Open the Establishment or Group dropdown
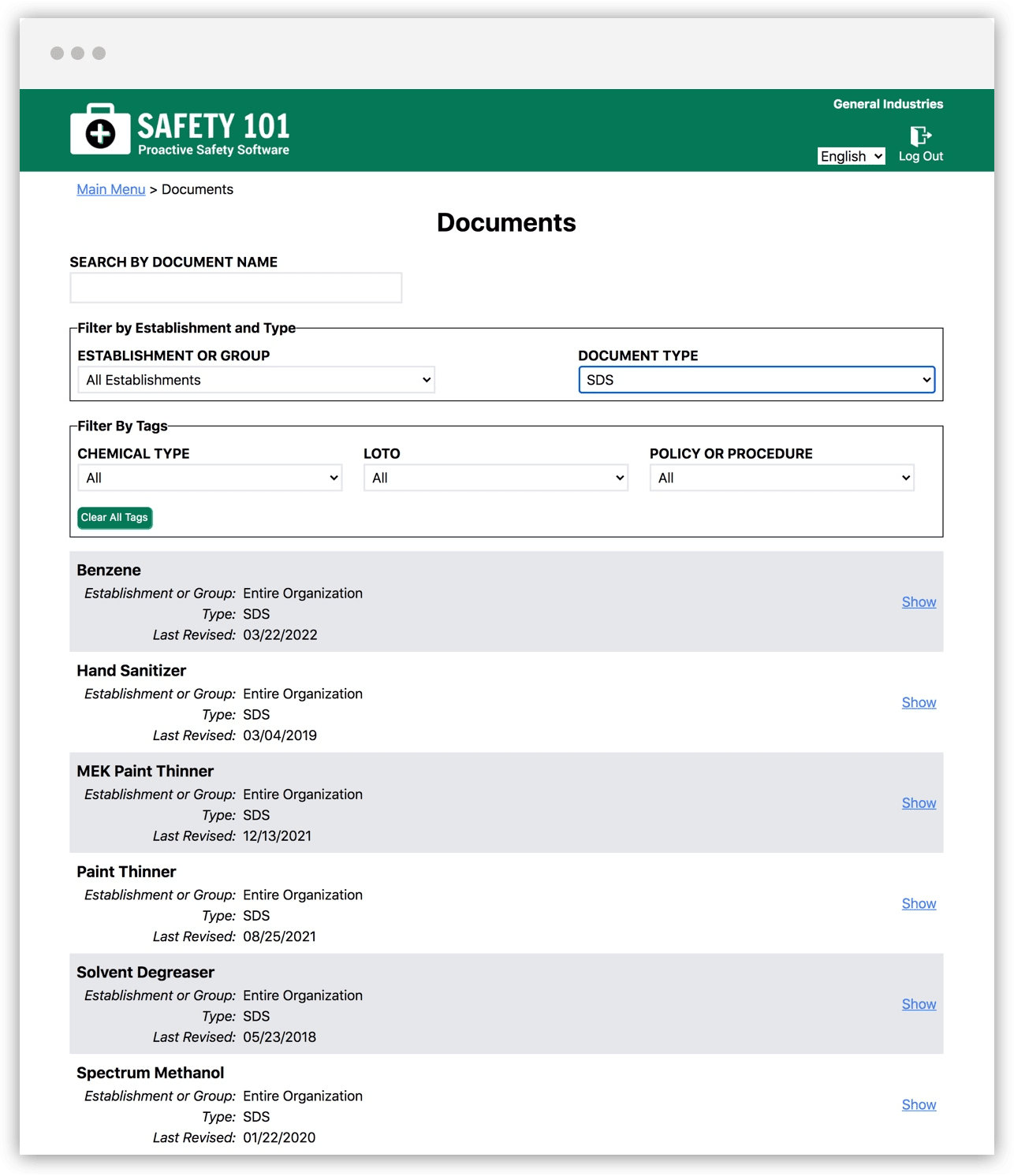 tap(256, 380)
